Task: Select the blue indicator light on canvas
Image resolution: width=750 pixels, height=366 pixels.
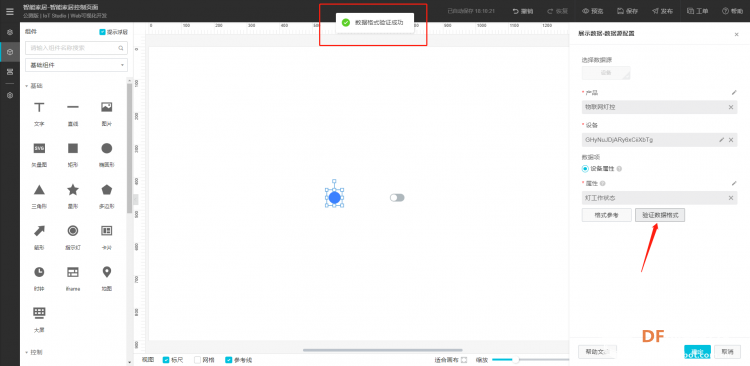Action: click(x=334, y=198)
